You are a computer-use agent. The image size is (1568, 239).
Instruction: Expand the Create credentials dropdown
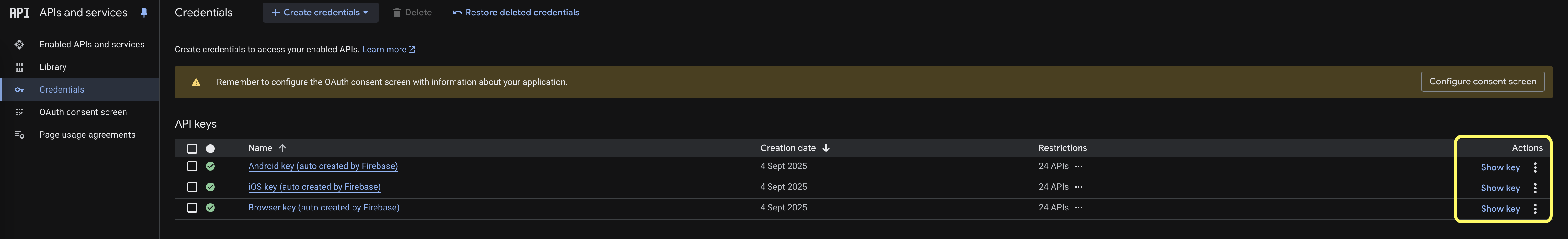(320, 12)
